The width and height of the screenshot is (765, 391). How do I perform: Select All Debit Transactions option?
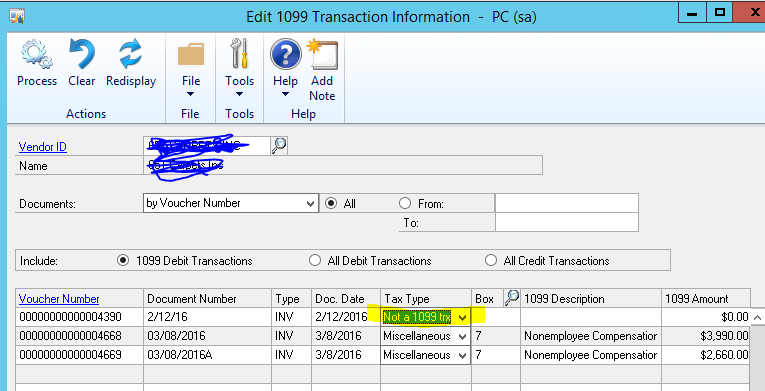tap(315, 261)
